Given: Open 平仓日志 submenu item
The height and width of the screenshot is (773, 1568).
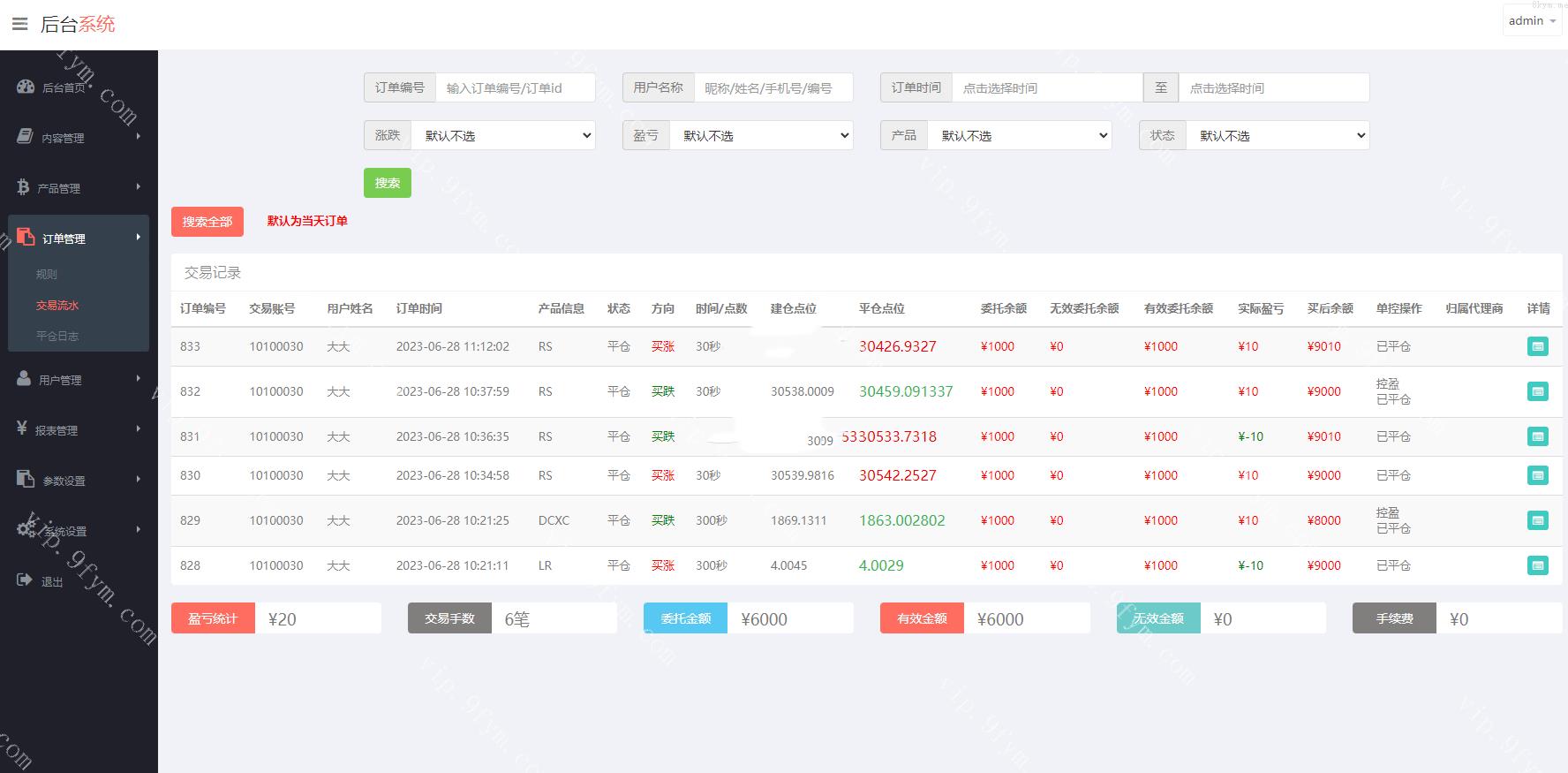Looking at the screenshot, I should [x=57, y=337].
